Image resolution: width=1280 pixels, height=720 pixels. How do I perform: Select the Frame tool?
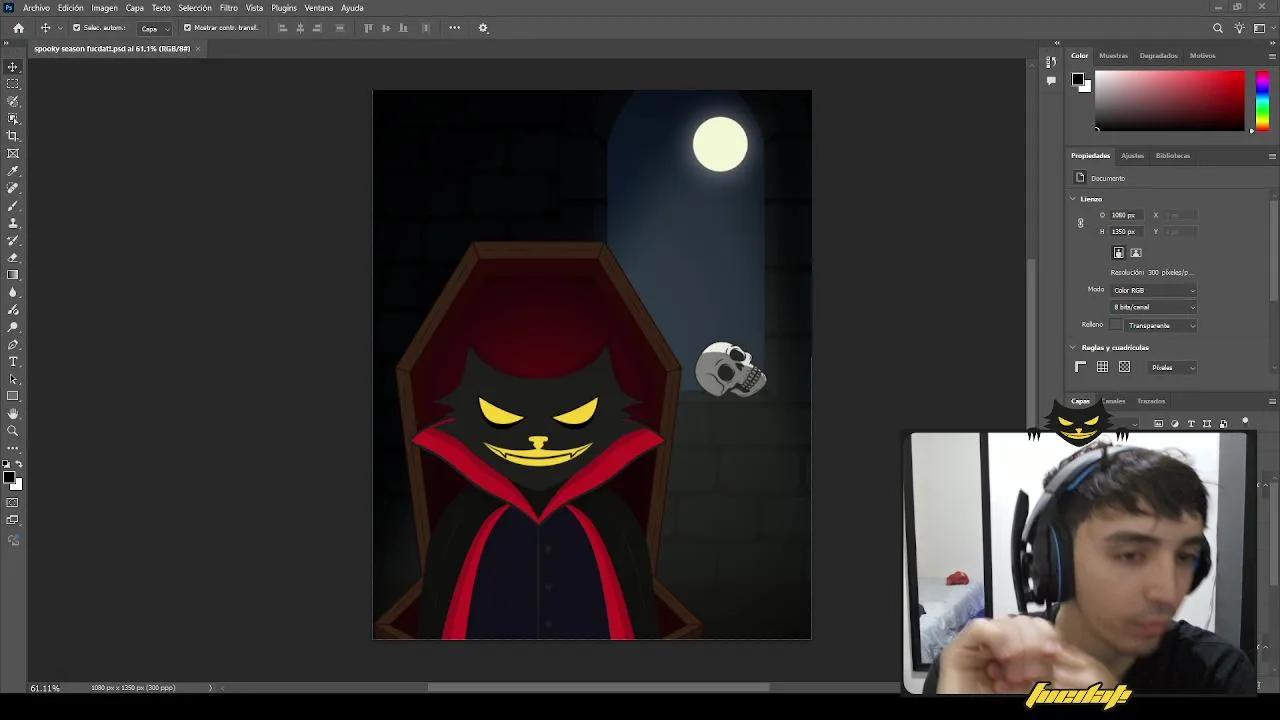pyautogui.click(x=13, y=153)
